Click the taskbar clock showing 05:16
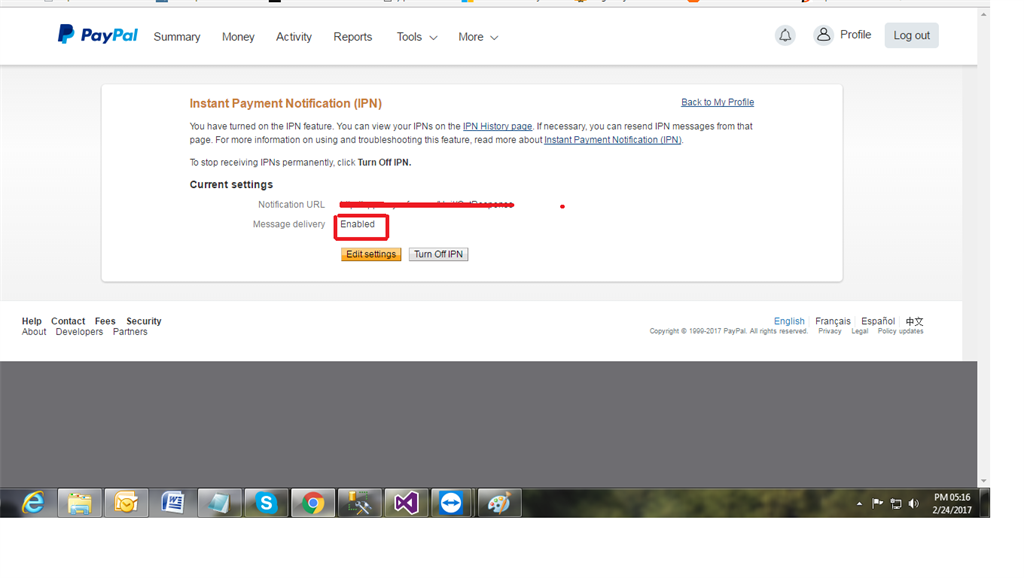The image size is (1024, 578). (x=952, y=504)
